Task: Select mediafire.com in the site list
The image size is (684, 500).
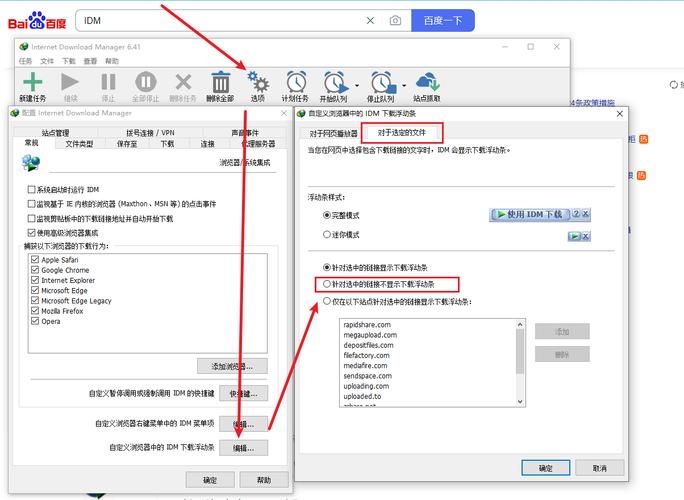Action: tap(365, 366)
